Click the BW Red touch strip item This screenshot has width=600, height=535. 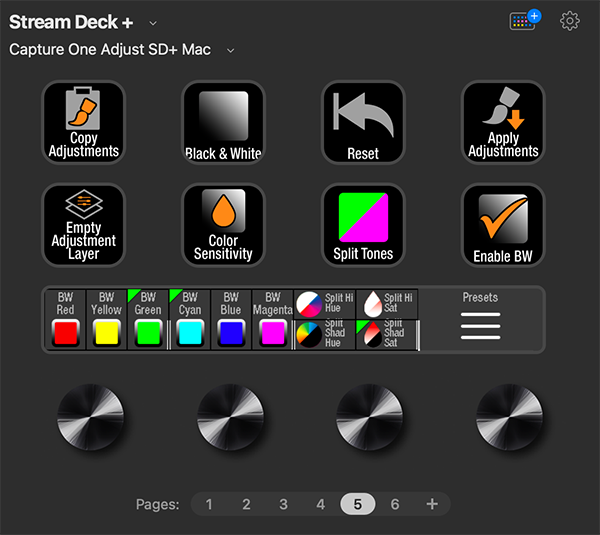click(65, 320)
